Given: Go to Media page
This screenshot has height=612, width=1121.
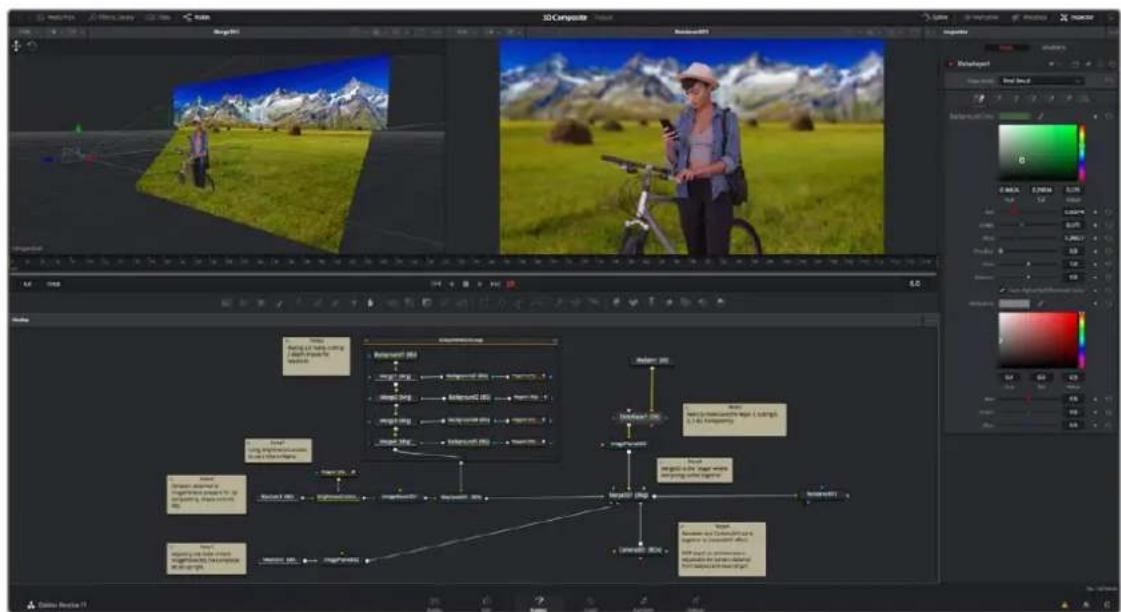Looking at the screenshot, I should point(434,603).
